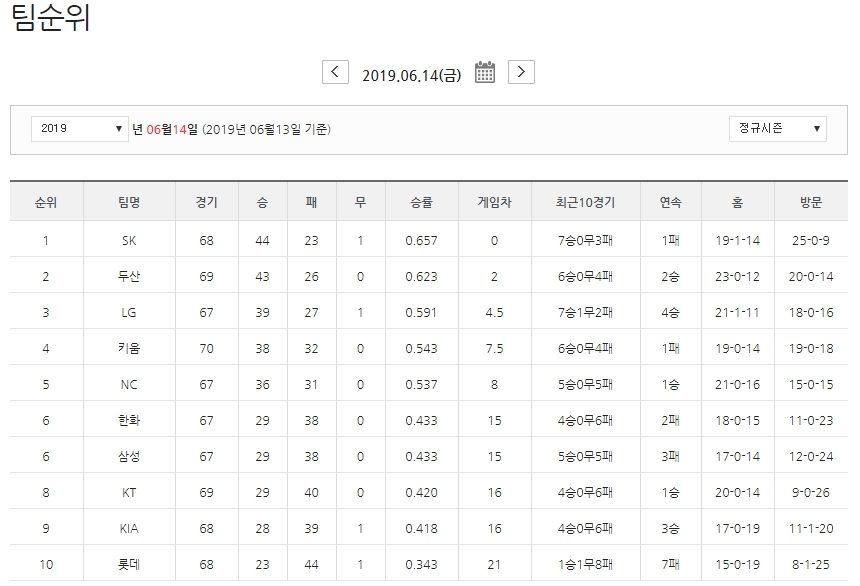Select team name LG
Viewport: 860px width, 586px height.
(x=129, y=313)
